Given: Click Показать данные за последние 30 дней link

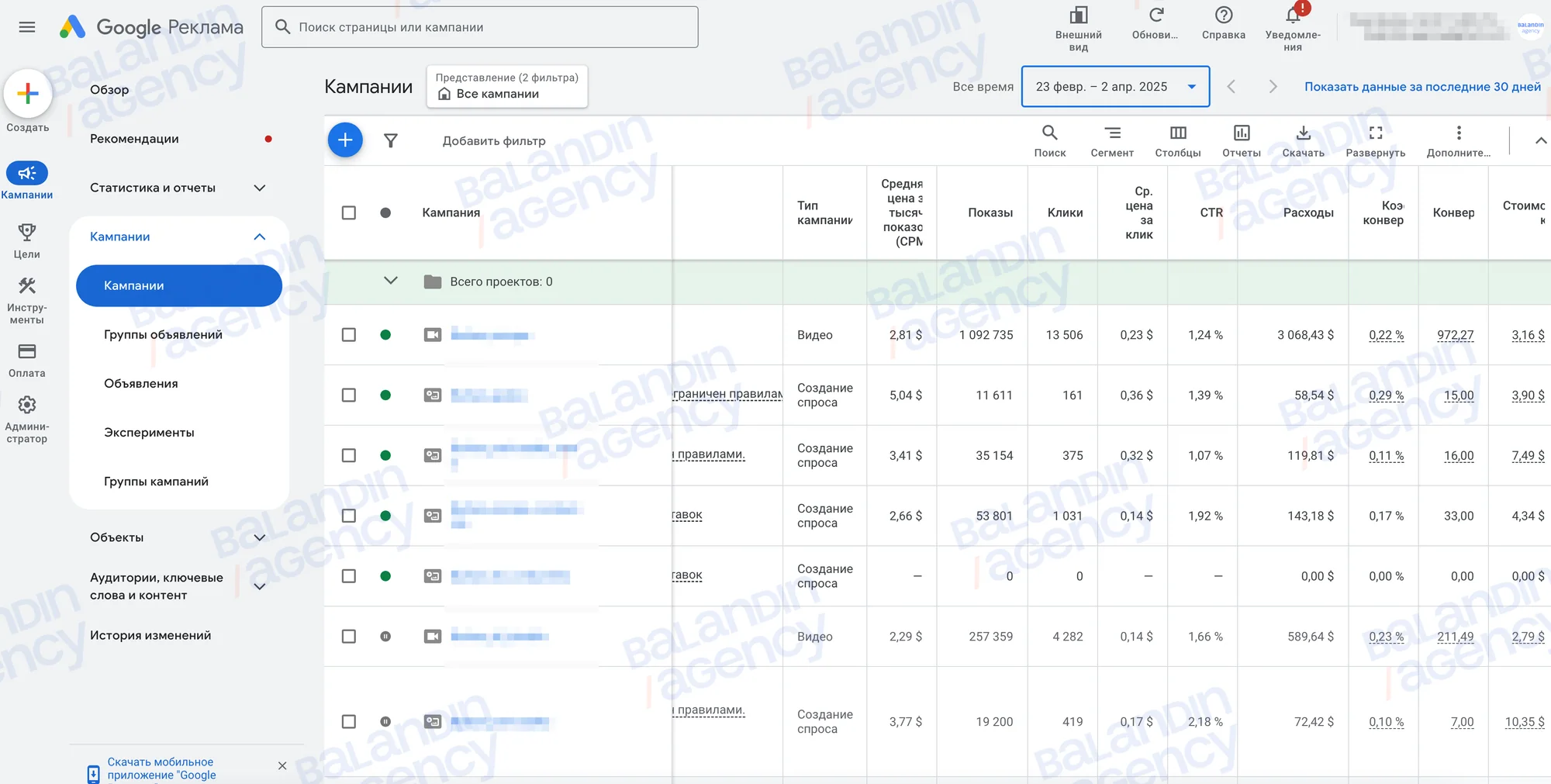Looking at the screenshot, I should [1422, 87].
